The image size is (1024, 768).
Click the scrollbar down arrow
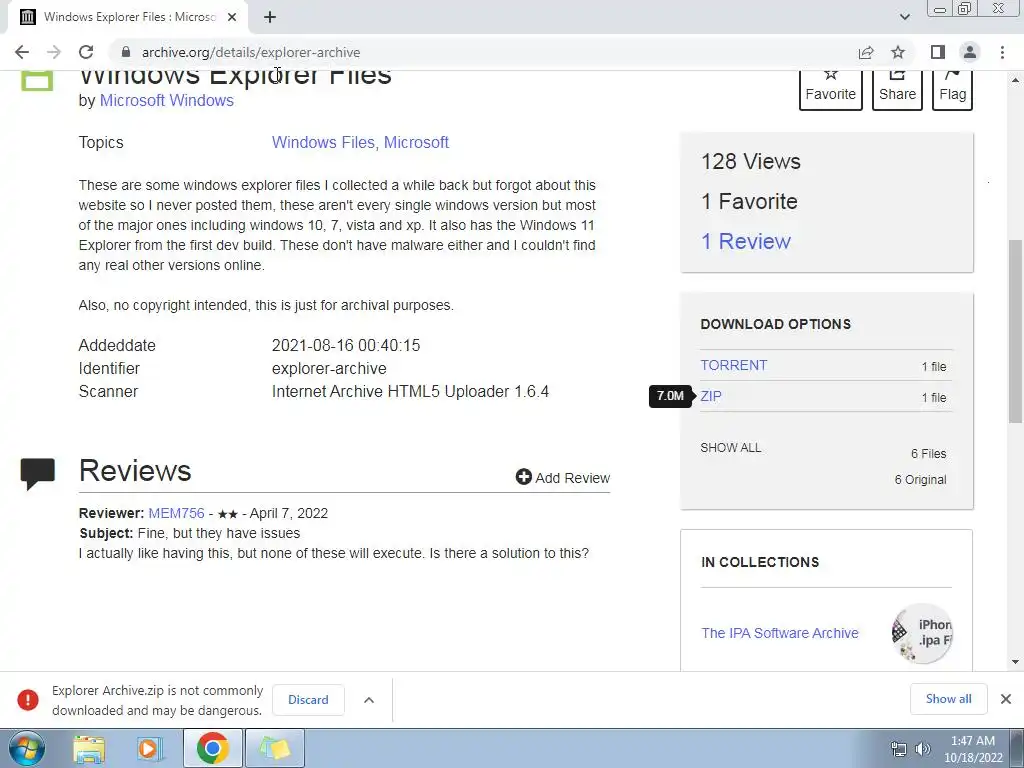1015,662
